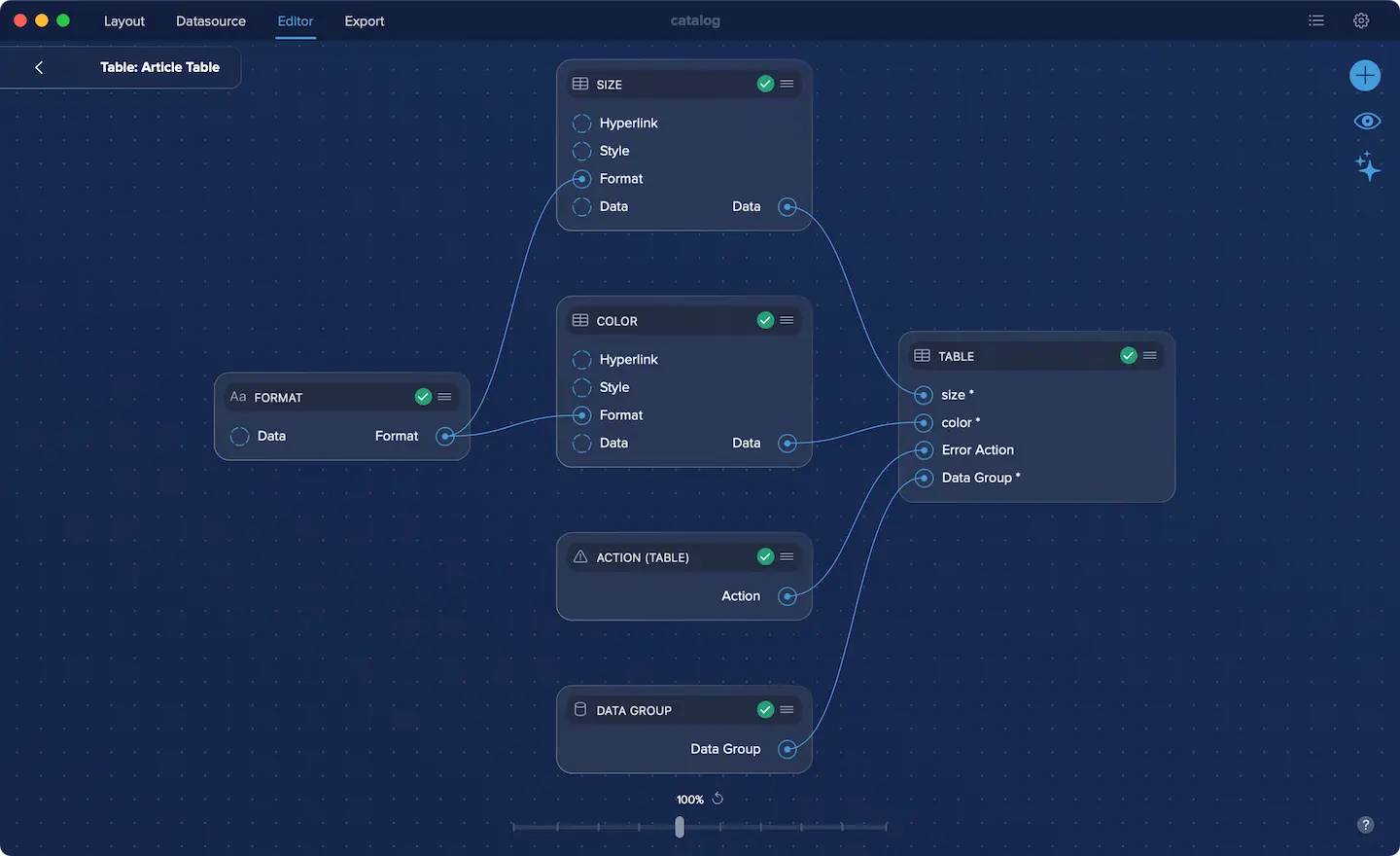
Task: Click the DATA GROUP node title
Action: [634, 710]
